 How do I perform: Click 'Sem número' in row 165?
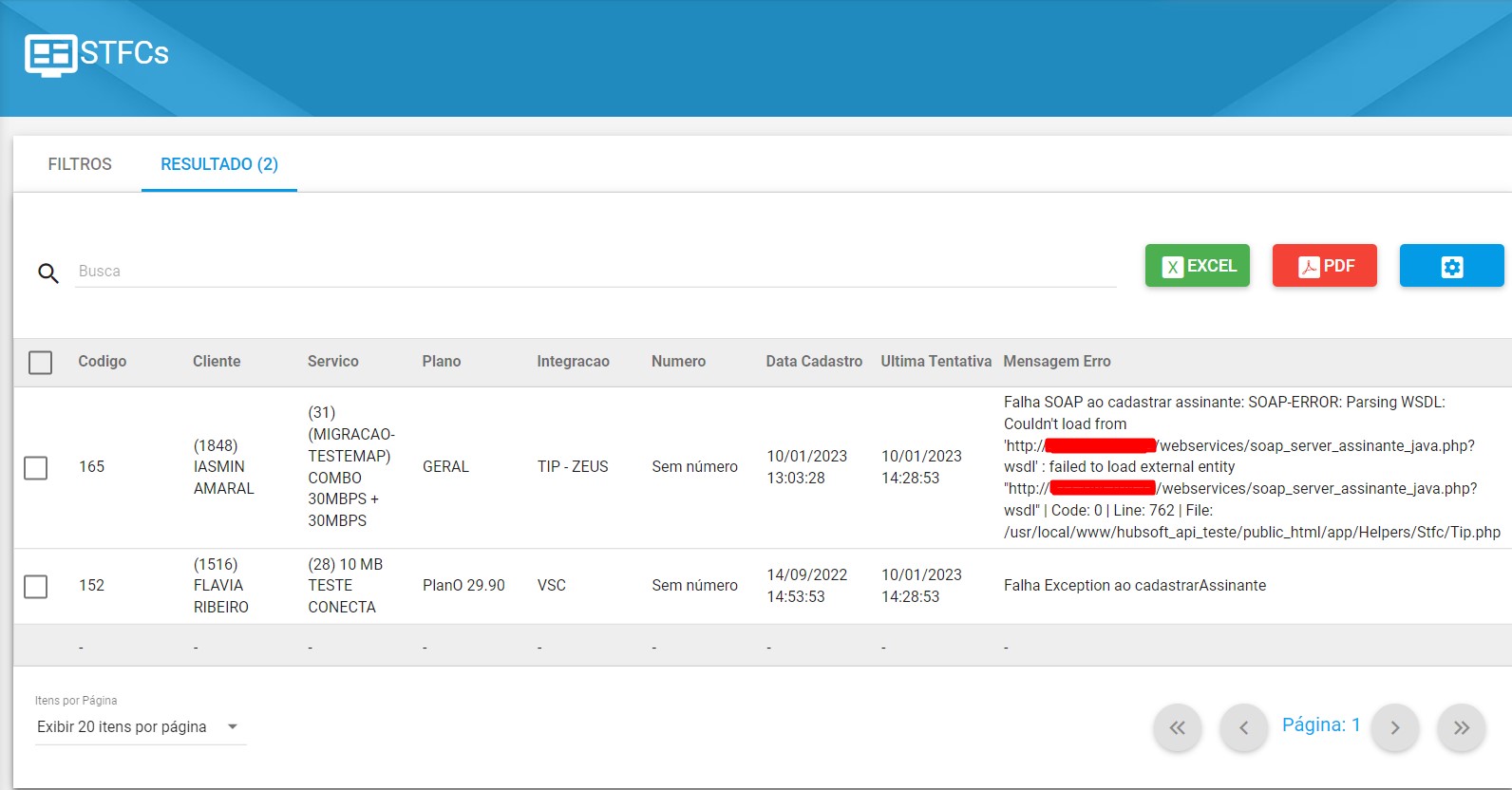tap(694, 467)
